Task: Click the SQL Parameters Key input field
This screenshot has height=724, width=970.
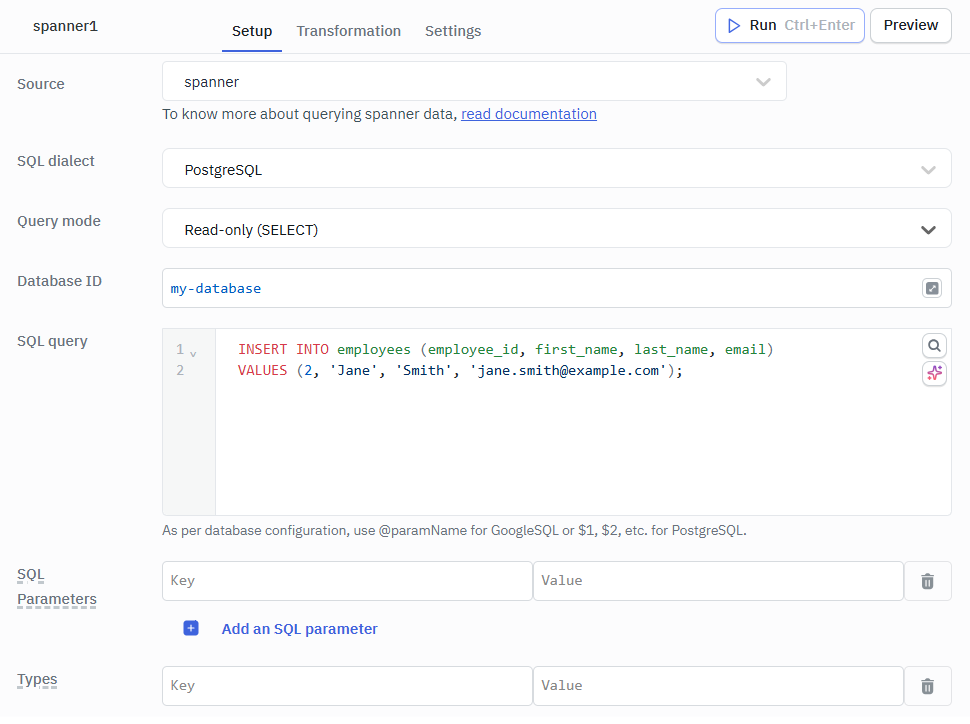Action: pyautogui.click(x=347, y=581)
